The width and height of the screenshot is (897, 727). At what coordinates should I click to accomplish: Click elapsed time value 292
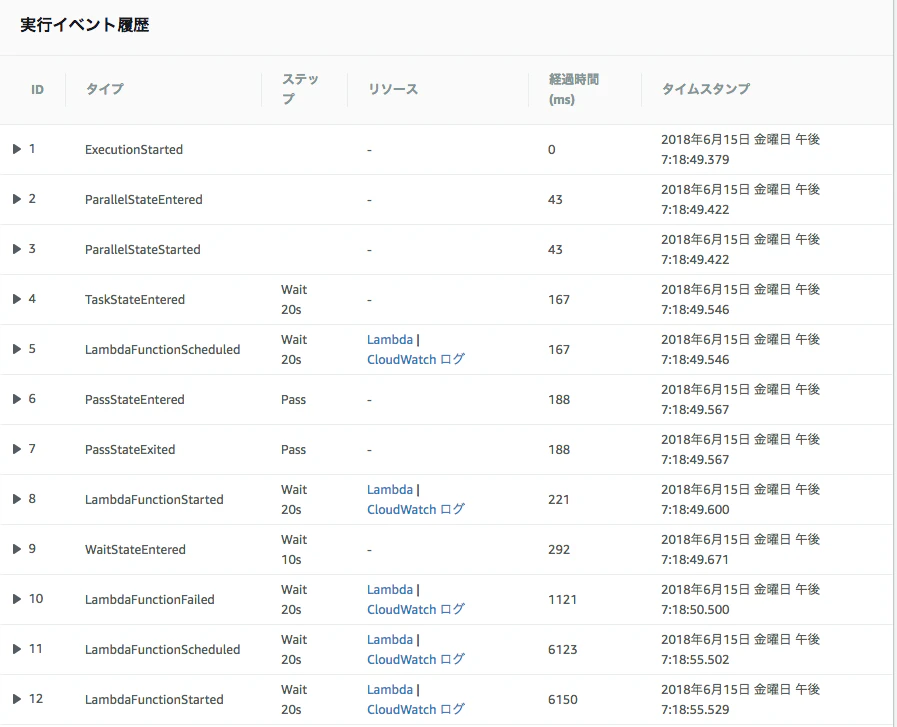tap(559, 550)
